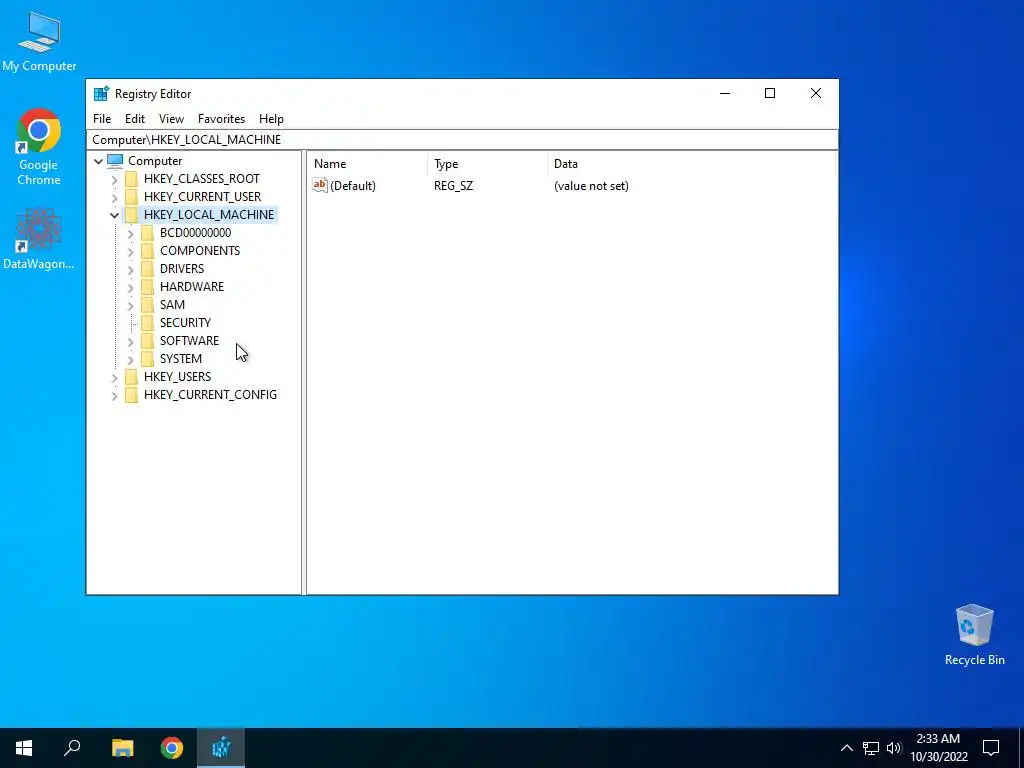1024x768 pixels.
Task: Click the Data column header
Action: click(x=692, y=164)
